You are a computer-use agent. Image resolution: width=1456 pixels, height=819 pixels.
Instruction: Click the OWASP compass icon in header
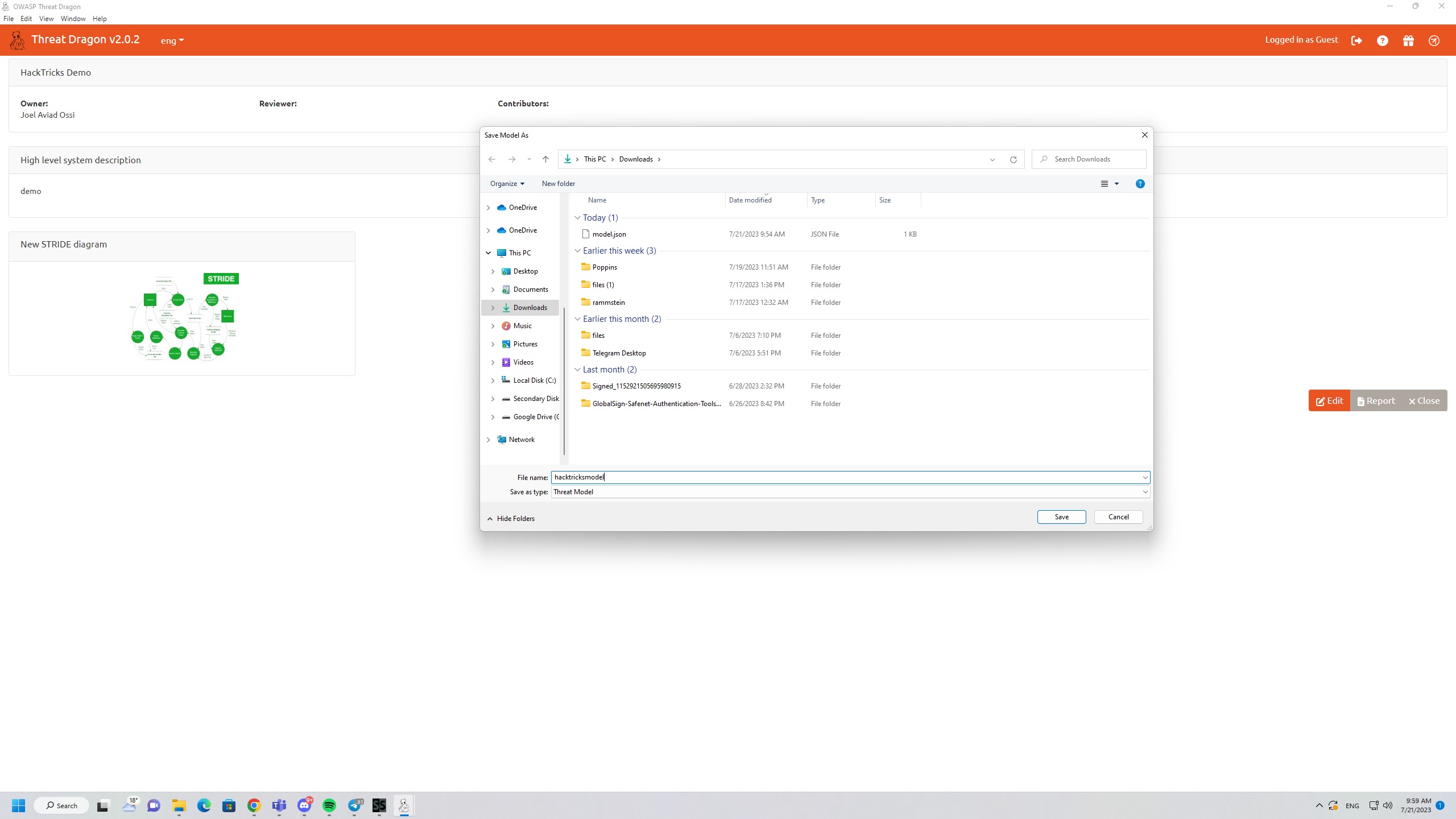coord(1434,40)
